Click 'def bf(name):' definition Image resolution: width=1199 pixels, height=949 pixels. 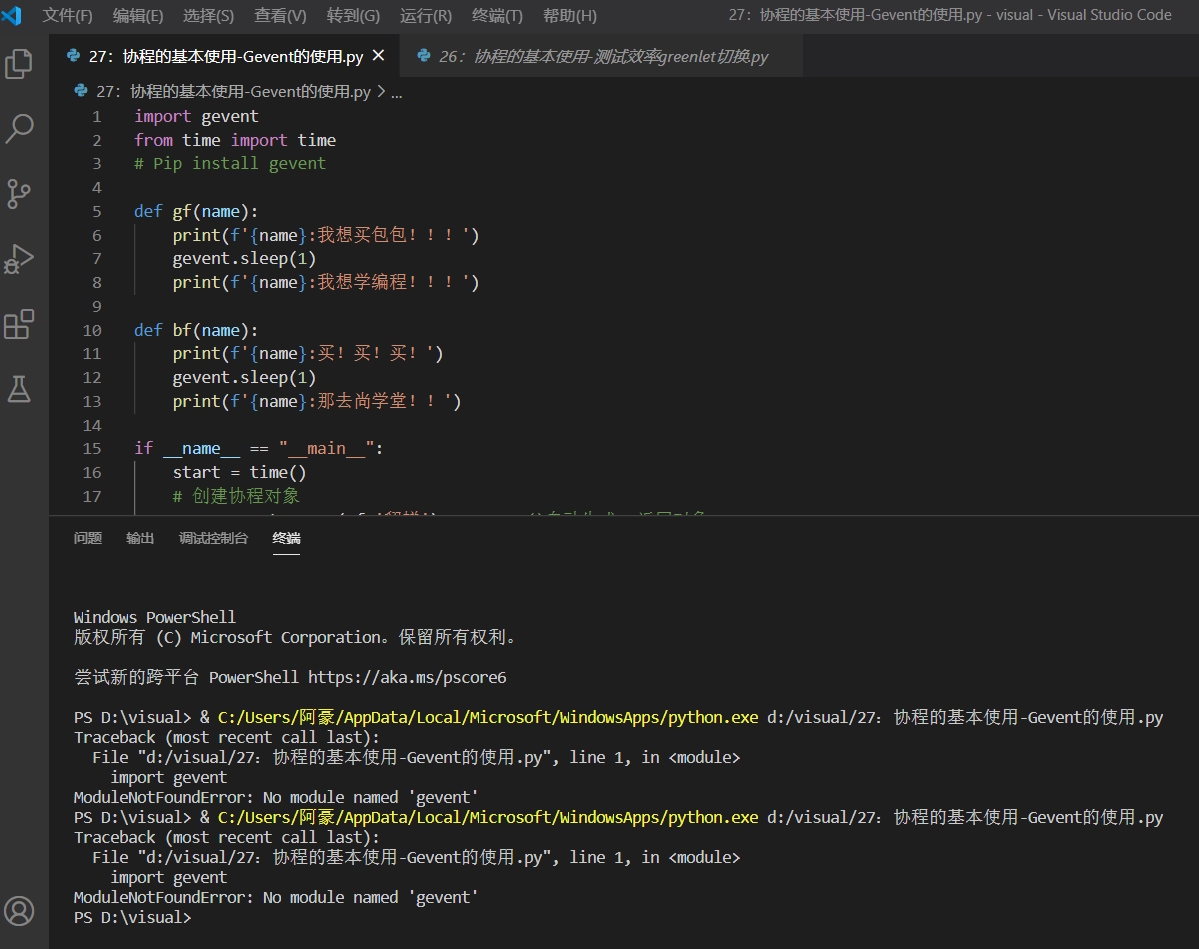tap(196, 330)
